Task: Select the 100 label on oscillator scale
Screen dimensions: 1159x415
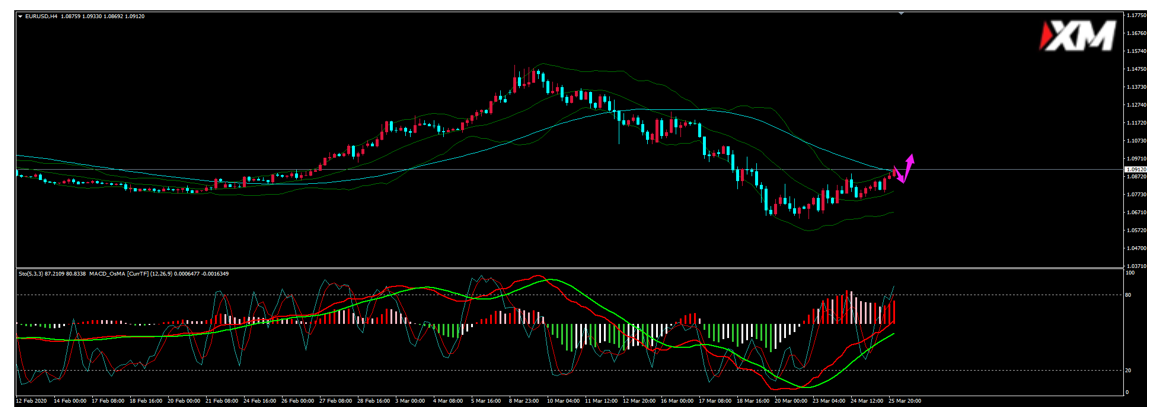Action: [x=1130, y=273]
